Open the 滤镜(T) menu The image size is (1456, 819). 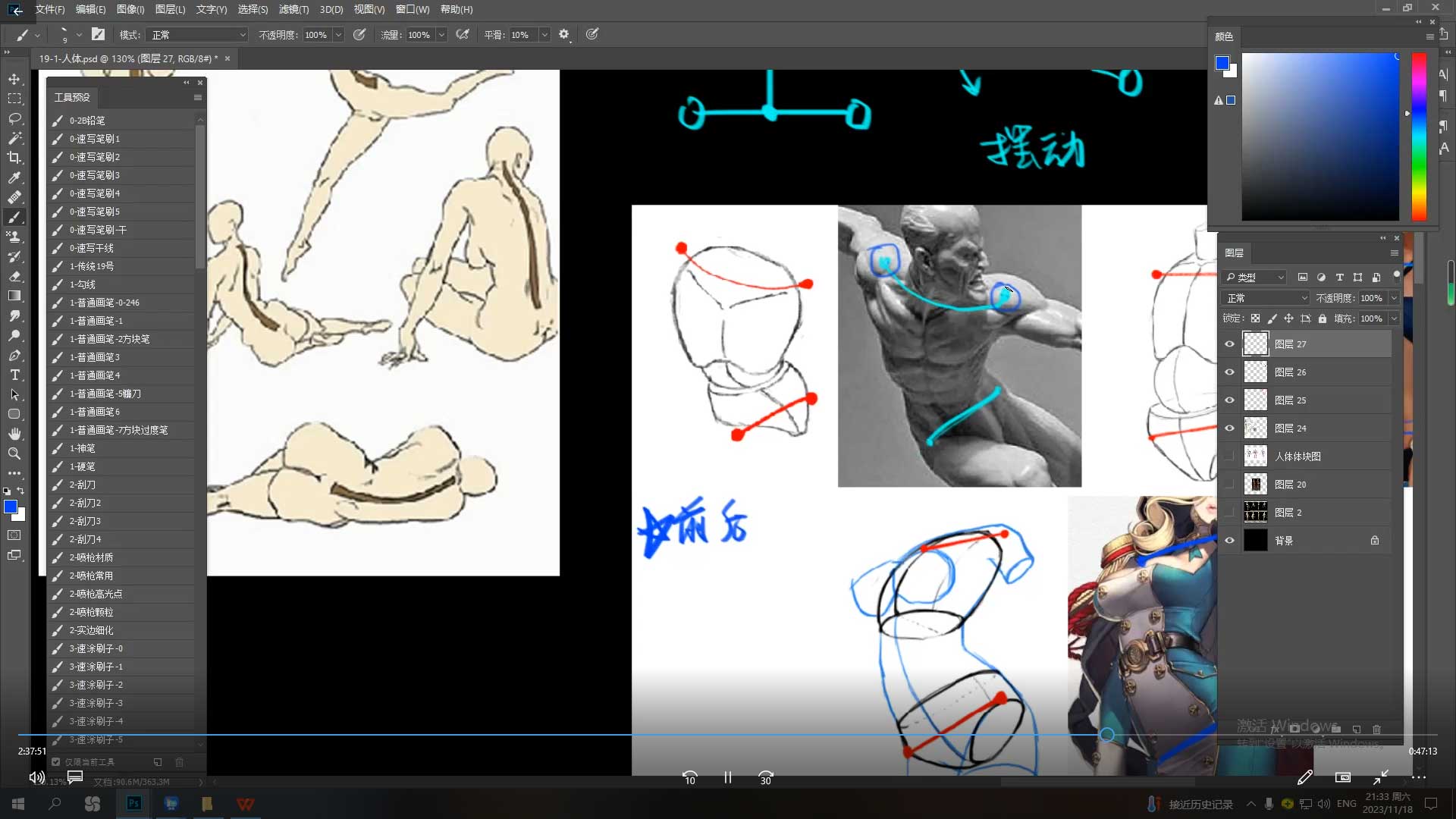tap(293, 10)
